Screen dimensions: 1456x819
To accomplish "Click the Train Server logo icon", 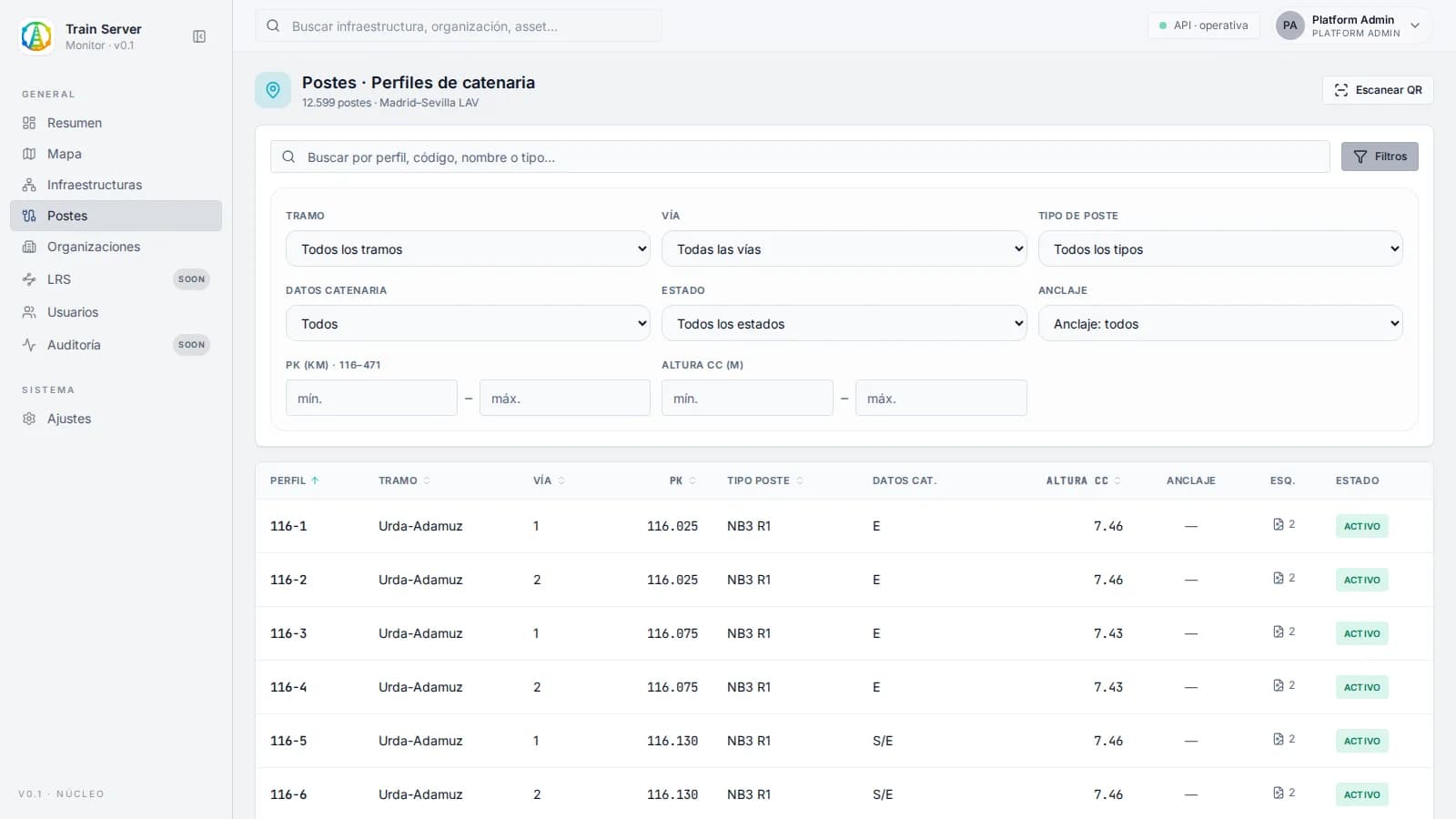I will tap(36, 36).
